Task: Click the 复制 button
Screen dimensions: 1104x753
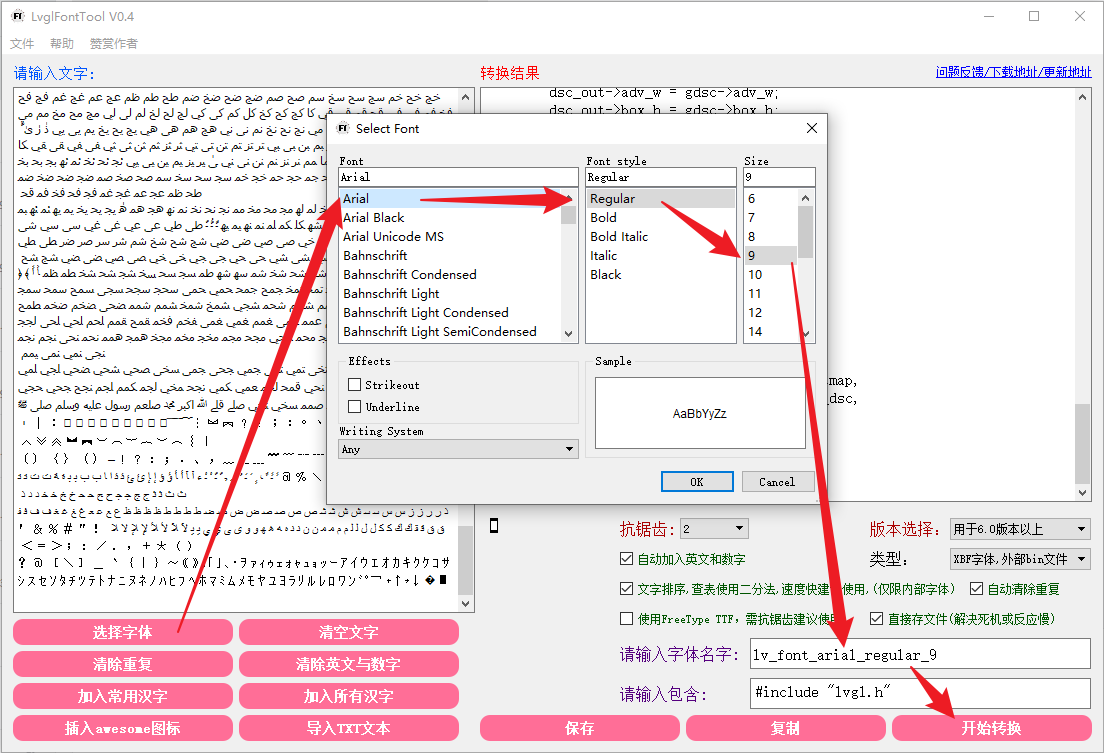Action: (785, 728)
